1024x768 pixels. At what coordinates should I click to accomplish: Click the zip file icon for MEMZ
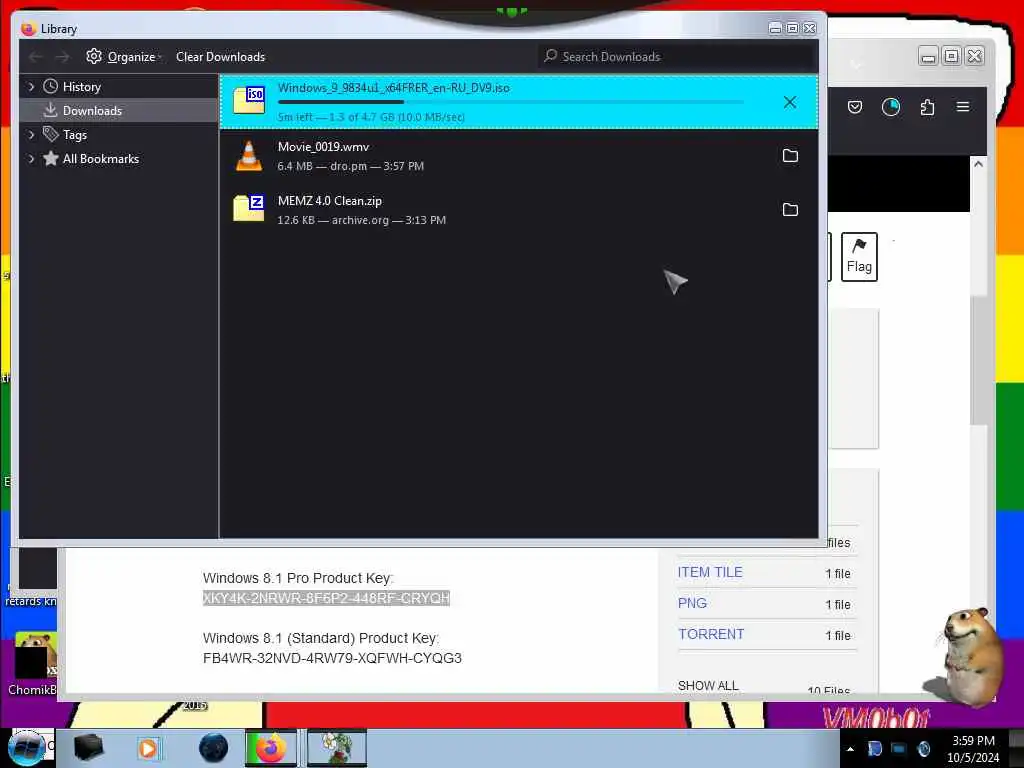tap(249, 209)
